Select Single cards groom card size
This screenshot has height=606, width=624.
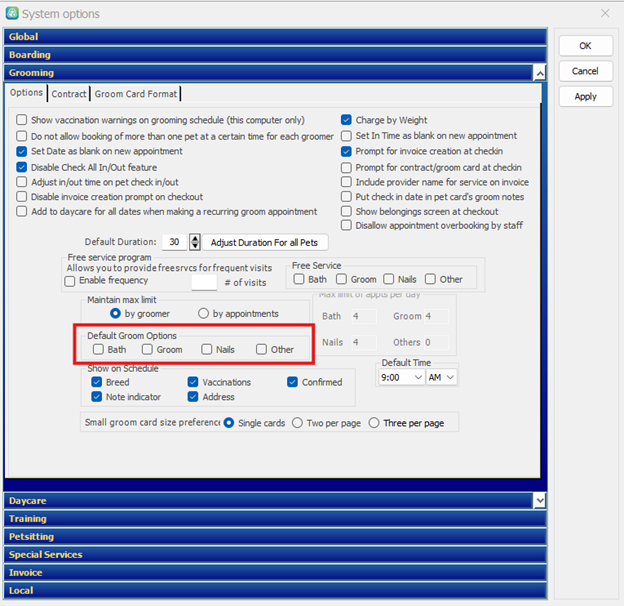(x=229, y=423)
